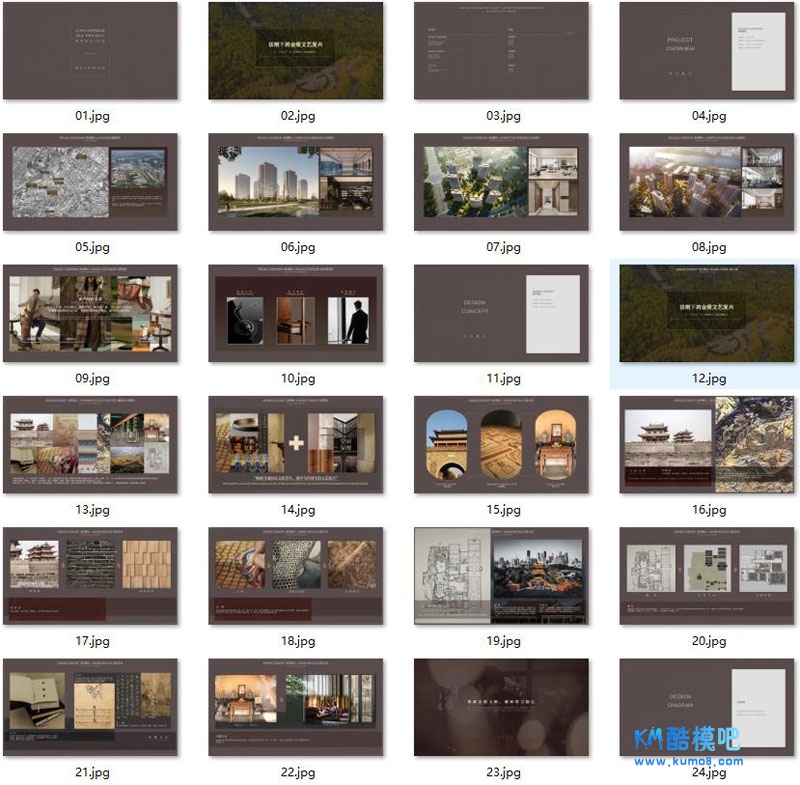The width and height of the screenshot is (800, 785).
Task: Select the 05.jpg map thumbnail
Action: click(x=90, y=182)
